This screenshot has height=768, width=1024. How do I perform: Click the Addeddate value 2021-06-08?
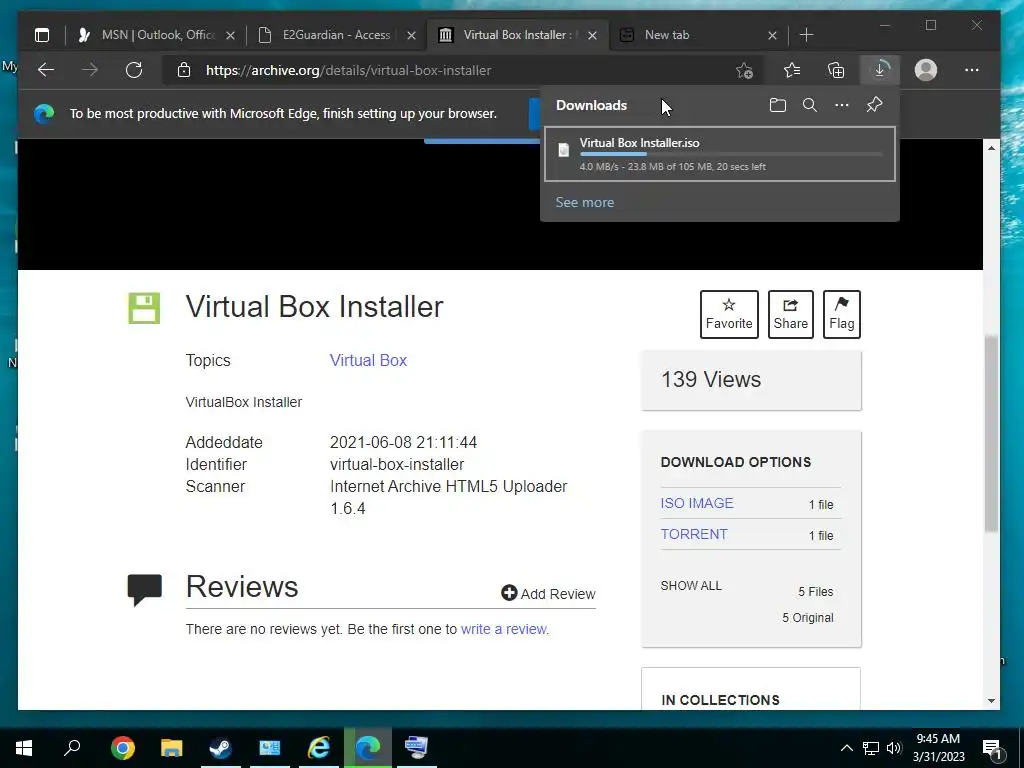coord(404,442)
